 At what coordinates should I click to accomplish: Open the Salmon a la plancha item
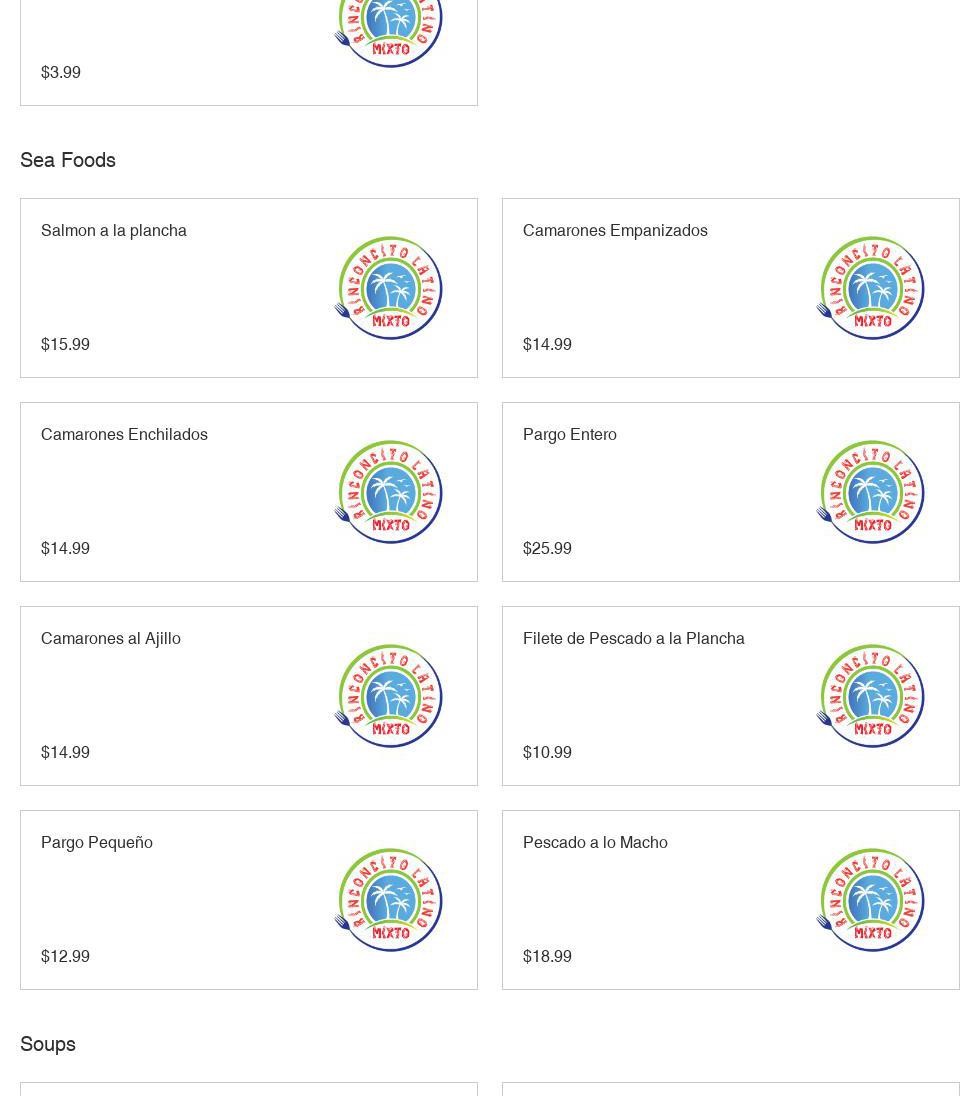tap(114, 230)
